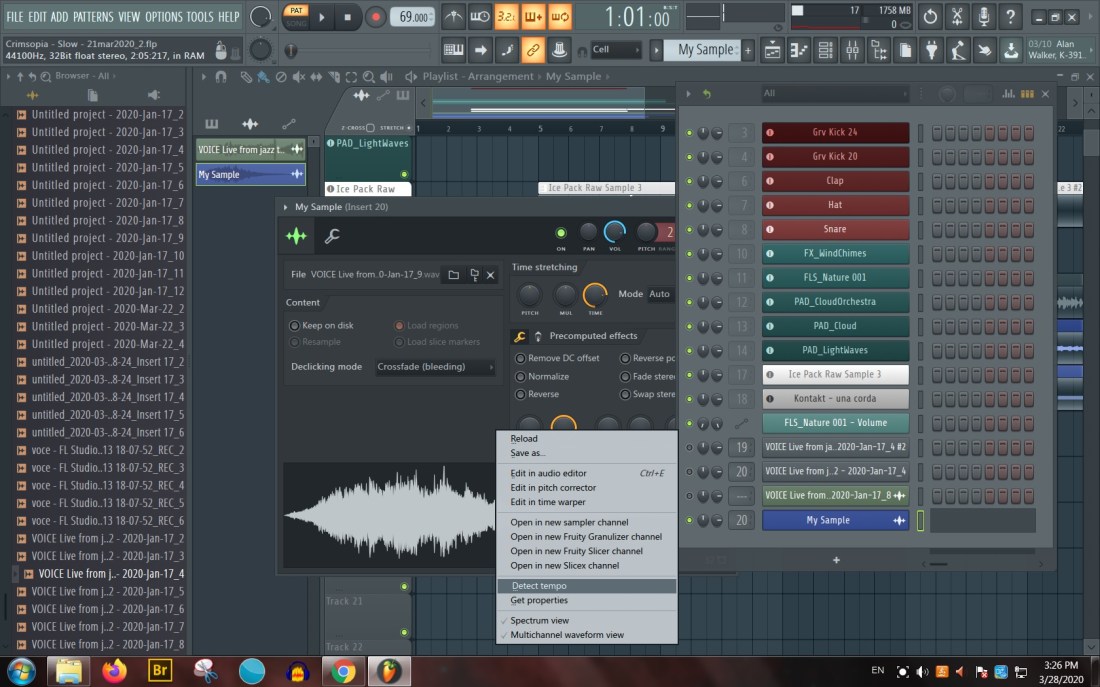This screenshot has height=687, width=1100.
Task: Click the wrench settings tab in My Sample
Action: [x=331, y=236]
